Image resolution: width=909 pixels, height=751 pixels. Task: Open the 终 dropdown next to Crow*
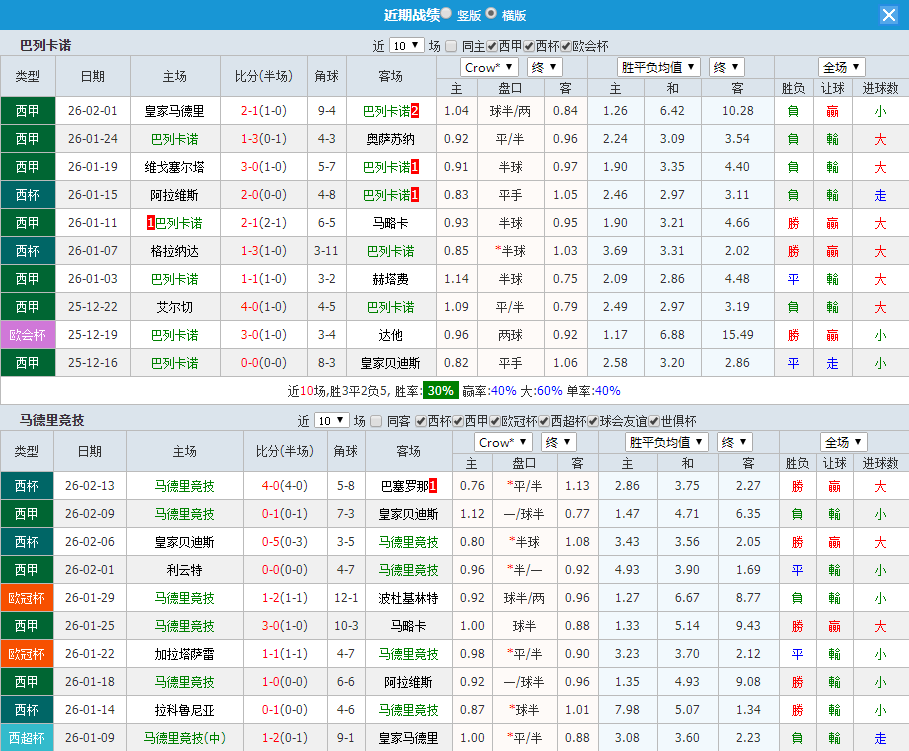(543, 66)
